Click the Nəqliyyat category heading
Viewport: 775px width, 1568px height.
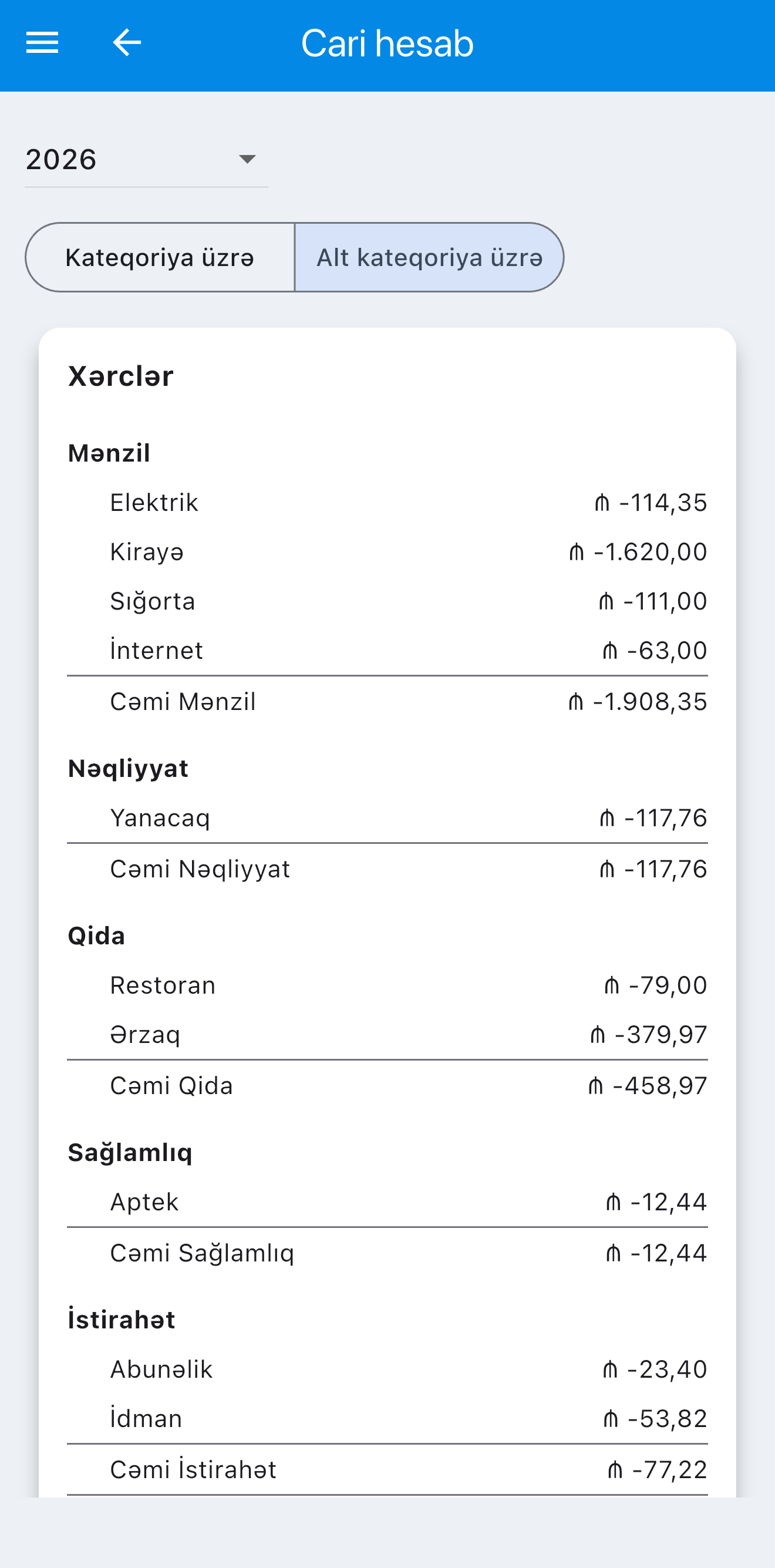point(129,769)
